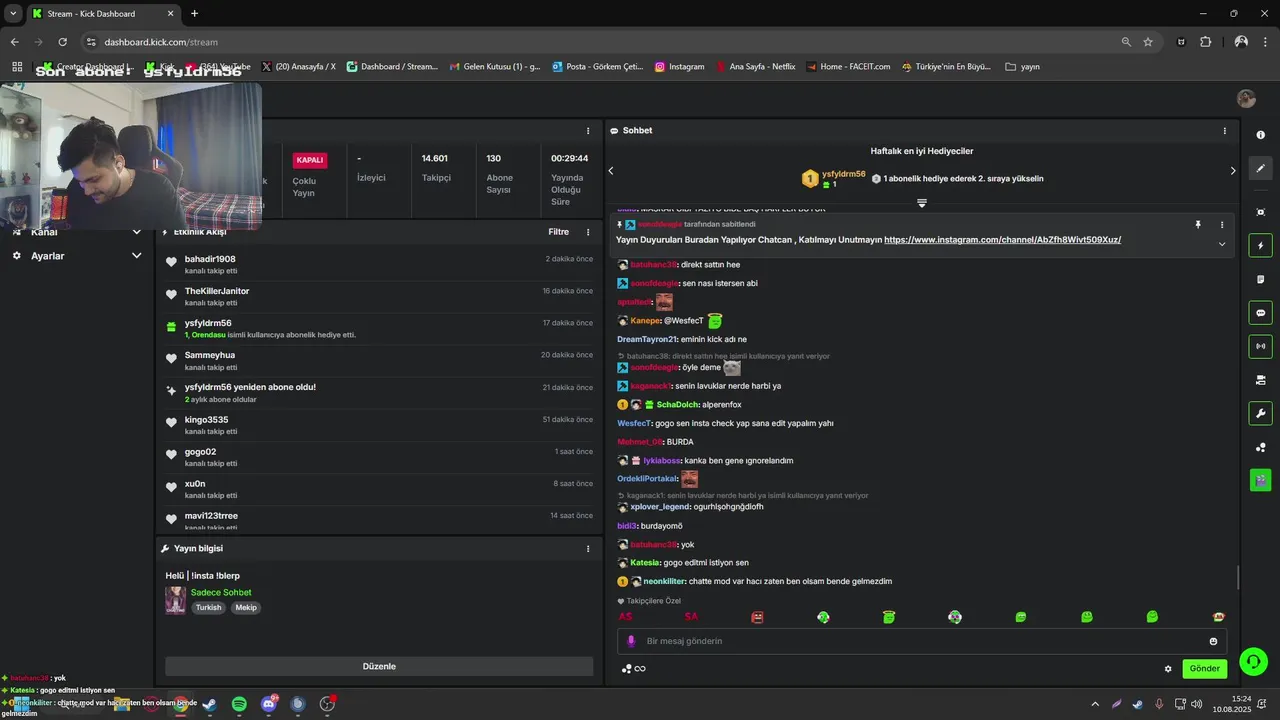Open browser zoom magnifier icon
Viewport: 1280px width, 720px height.
pos(1126,42)
